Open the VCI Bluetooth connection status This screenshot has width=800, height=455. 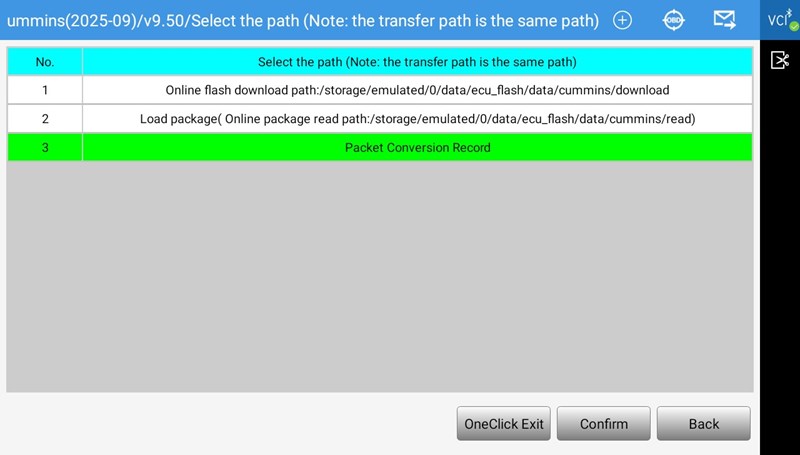point(778,20)
